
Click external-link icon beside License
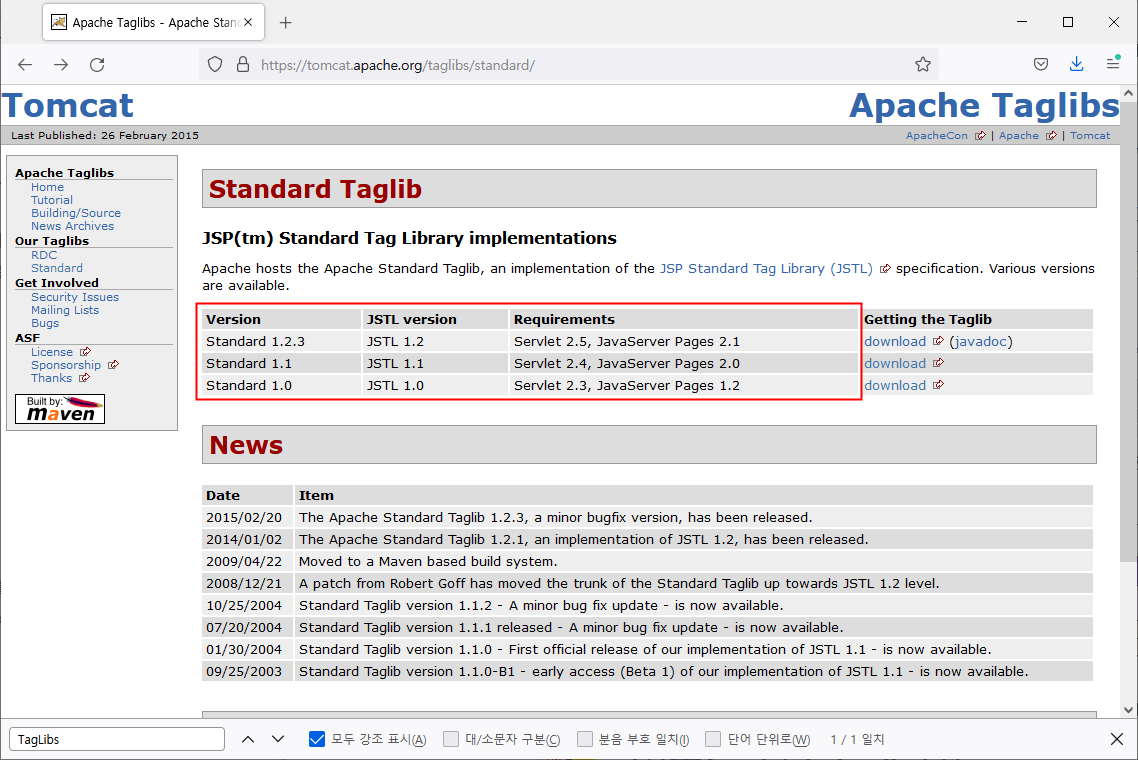click(85, 352)
